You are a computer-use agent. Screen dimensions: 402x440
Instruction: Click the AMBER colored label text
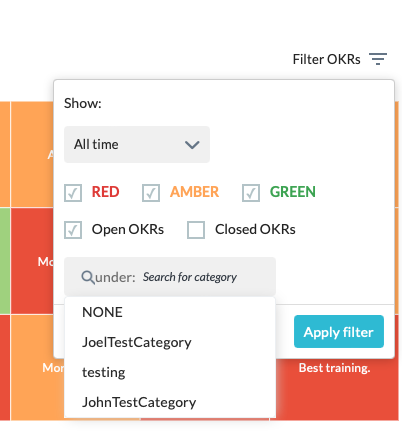[194, 192]
